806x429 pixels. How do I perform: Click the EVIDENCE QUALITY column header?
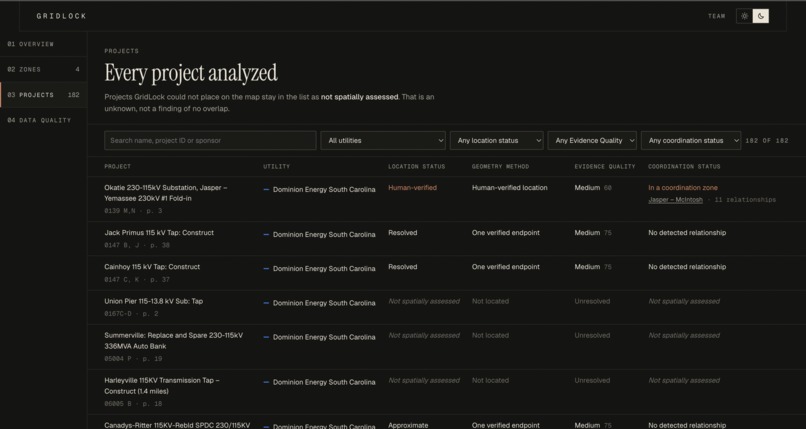click(x=605, y=166)
